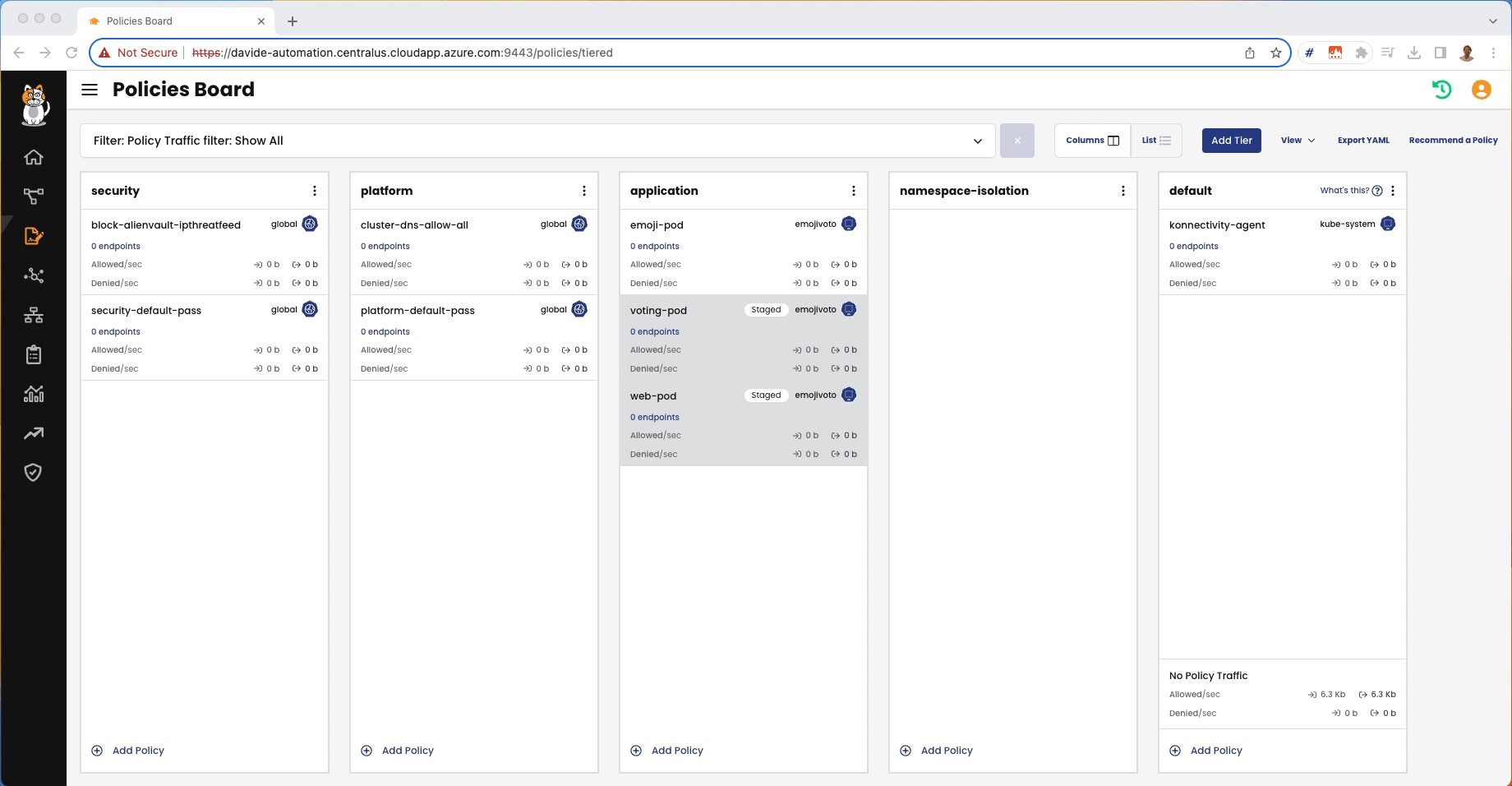Add Policy in the platform tier
1512x786 pixels.
(x=397, y=751)
